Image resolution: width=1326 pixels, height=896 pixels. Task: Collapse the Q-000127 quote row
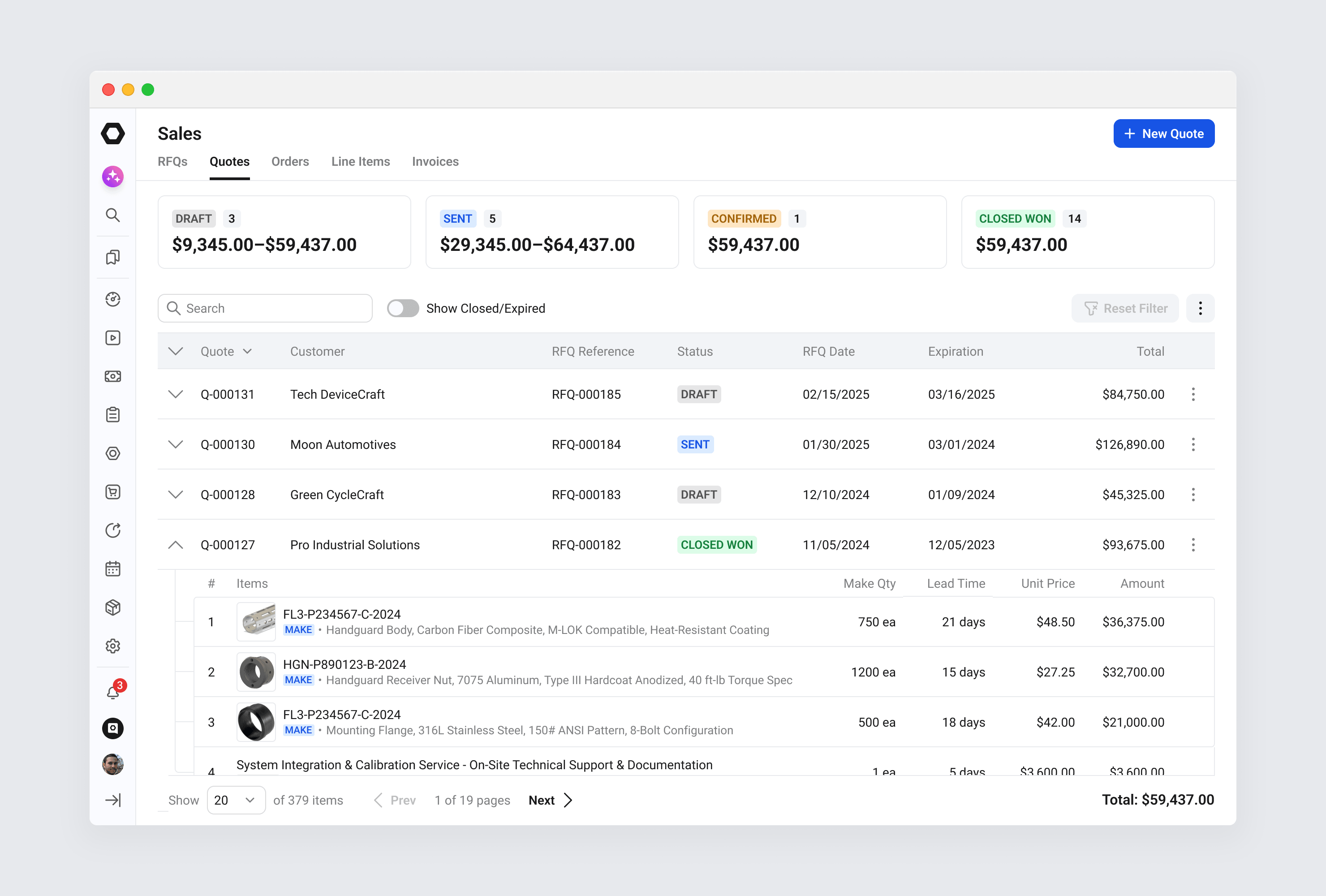[176, 545]
